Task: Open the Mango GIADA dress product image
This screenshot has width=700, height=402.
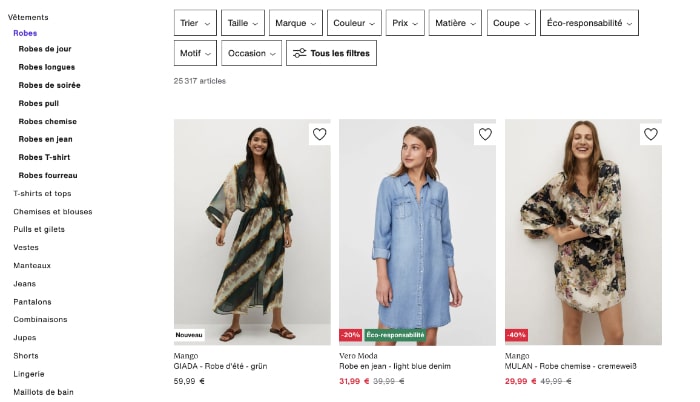Action: (252, 232)
